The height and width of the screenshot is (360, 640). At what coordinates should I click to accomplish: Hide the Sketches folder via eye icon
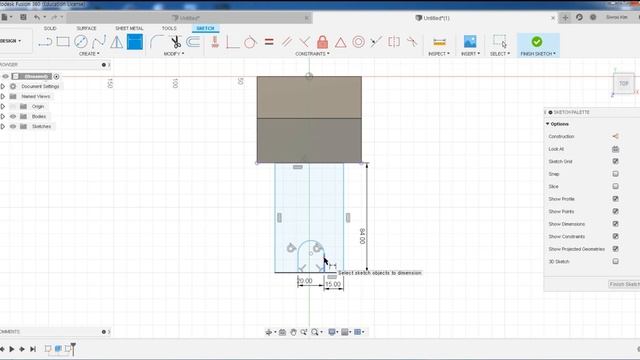click(13, 127)
